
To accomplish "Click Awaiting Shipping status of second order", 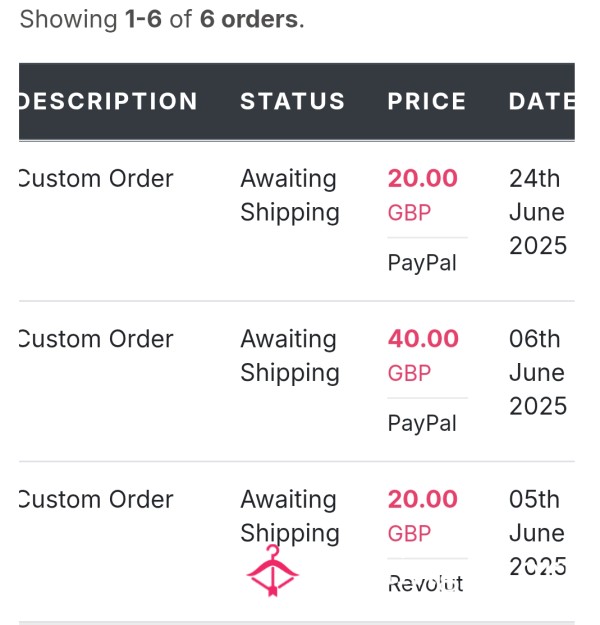I will pos(290,356).
